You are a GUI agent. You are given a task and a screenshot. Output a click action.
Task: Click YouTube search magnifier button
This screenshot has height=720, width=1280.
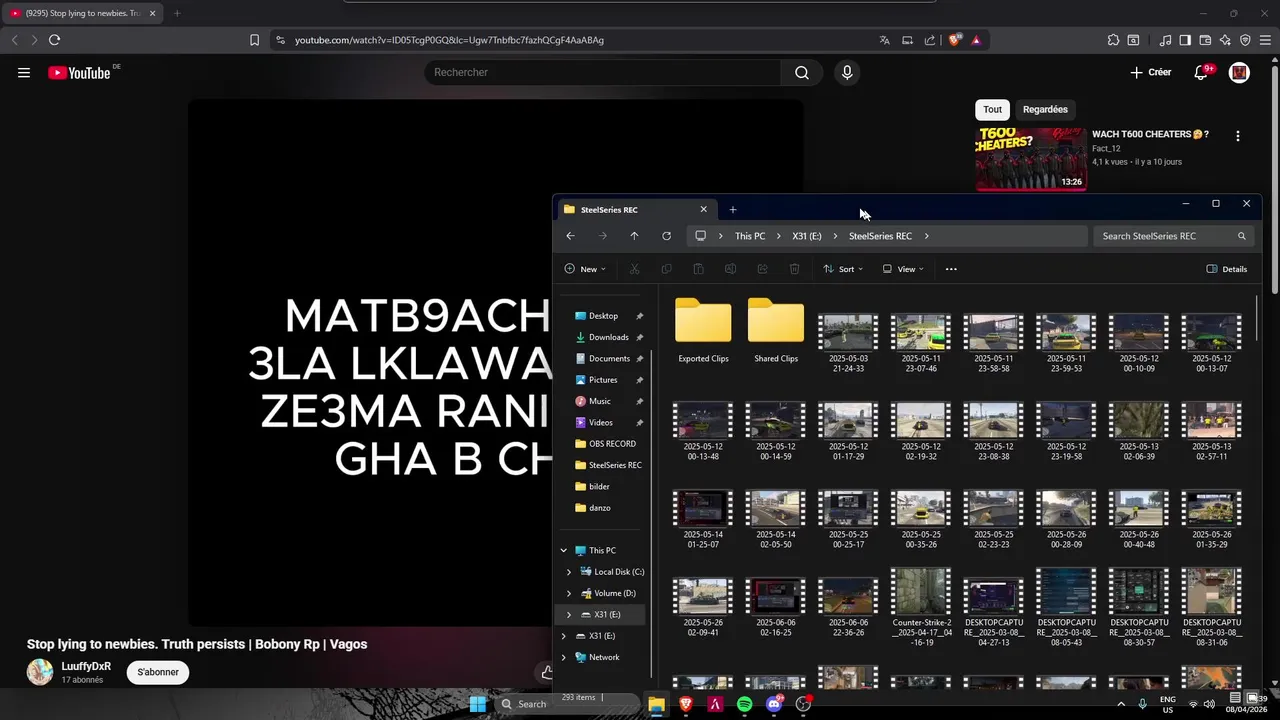802,72
